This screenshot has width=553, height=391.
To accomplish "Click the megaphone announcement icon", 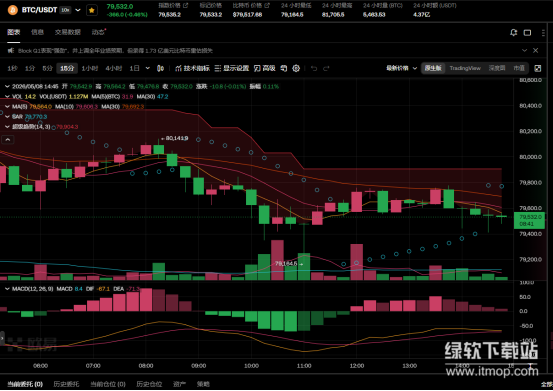I will pyautogui.click(x=11, y=50).
